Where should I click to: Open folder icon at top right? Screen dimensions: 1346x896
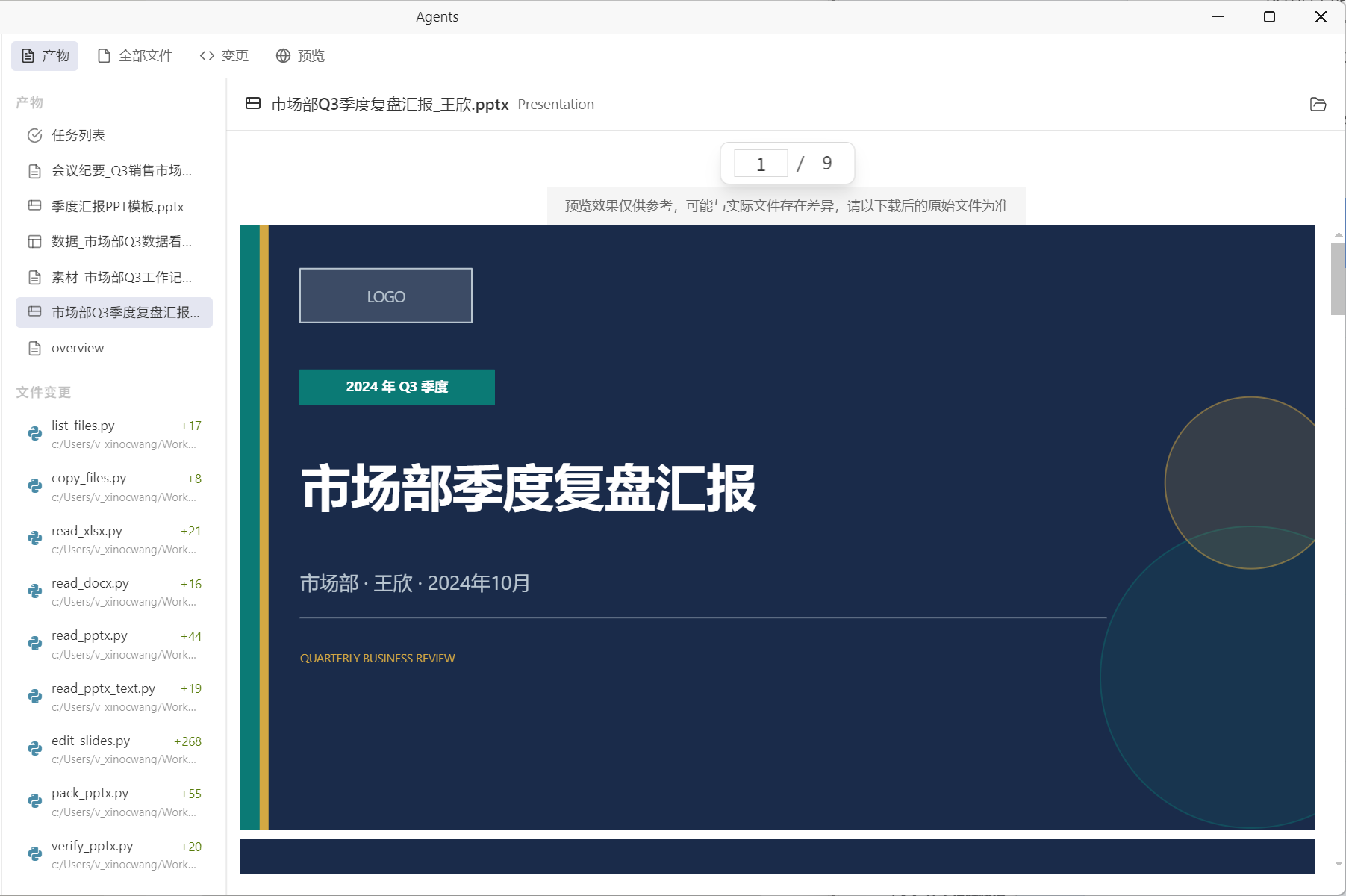pyautogui.click(x=1318, y=105)
